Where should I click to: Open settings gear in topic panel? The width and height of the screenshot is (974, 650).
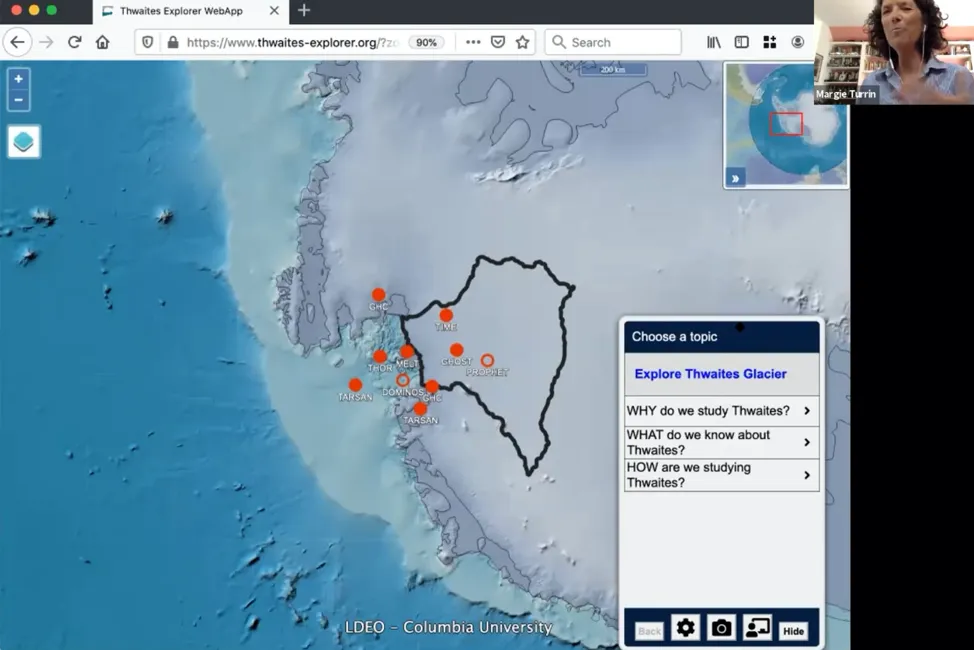tap(685, 628)
